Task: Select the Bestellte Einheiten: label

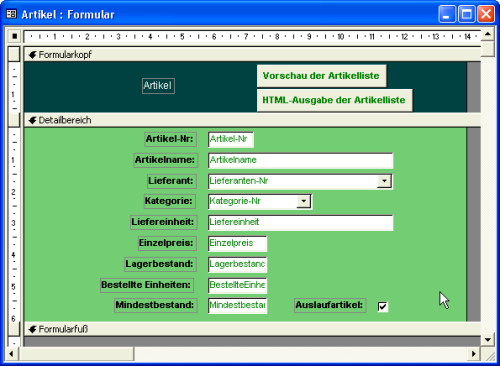Action: pyautogui.click(x=147, y=285)
